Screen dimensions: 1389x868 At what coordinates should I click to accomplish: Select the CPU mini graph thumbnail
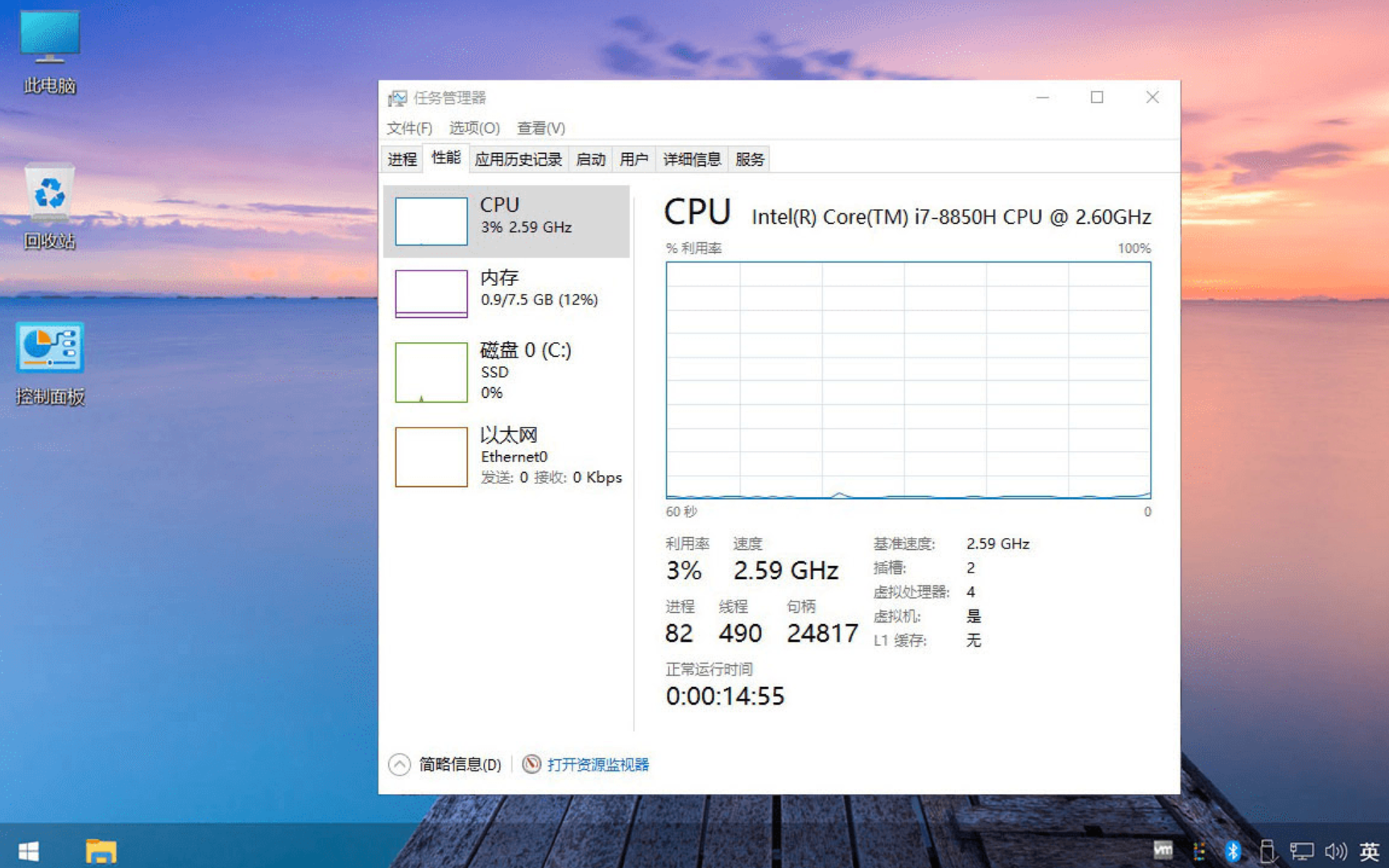tap(431, 221)
